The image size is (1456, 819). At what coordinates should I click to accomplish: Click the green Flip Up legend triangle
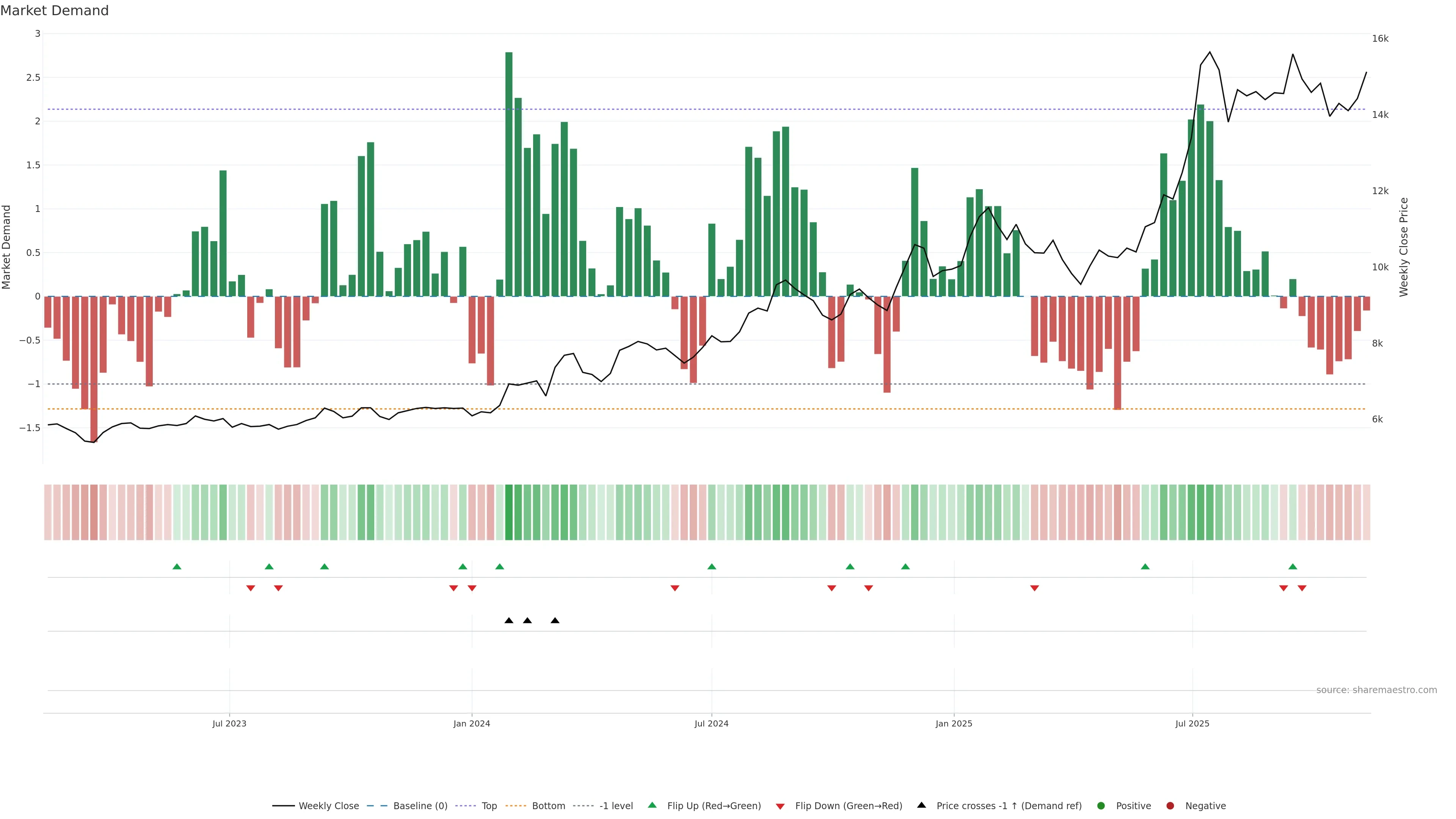click(x=652, y=805)
